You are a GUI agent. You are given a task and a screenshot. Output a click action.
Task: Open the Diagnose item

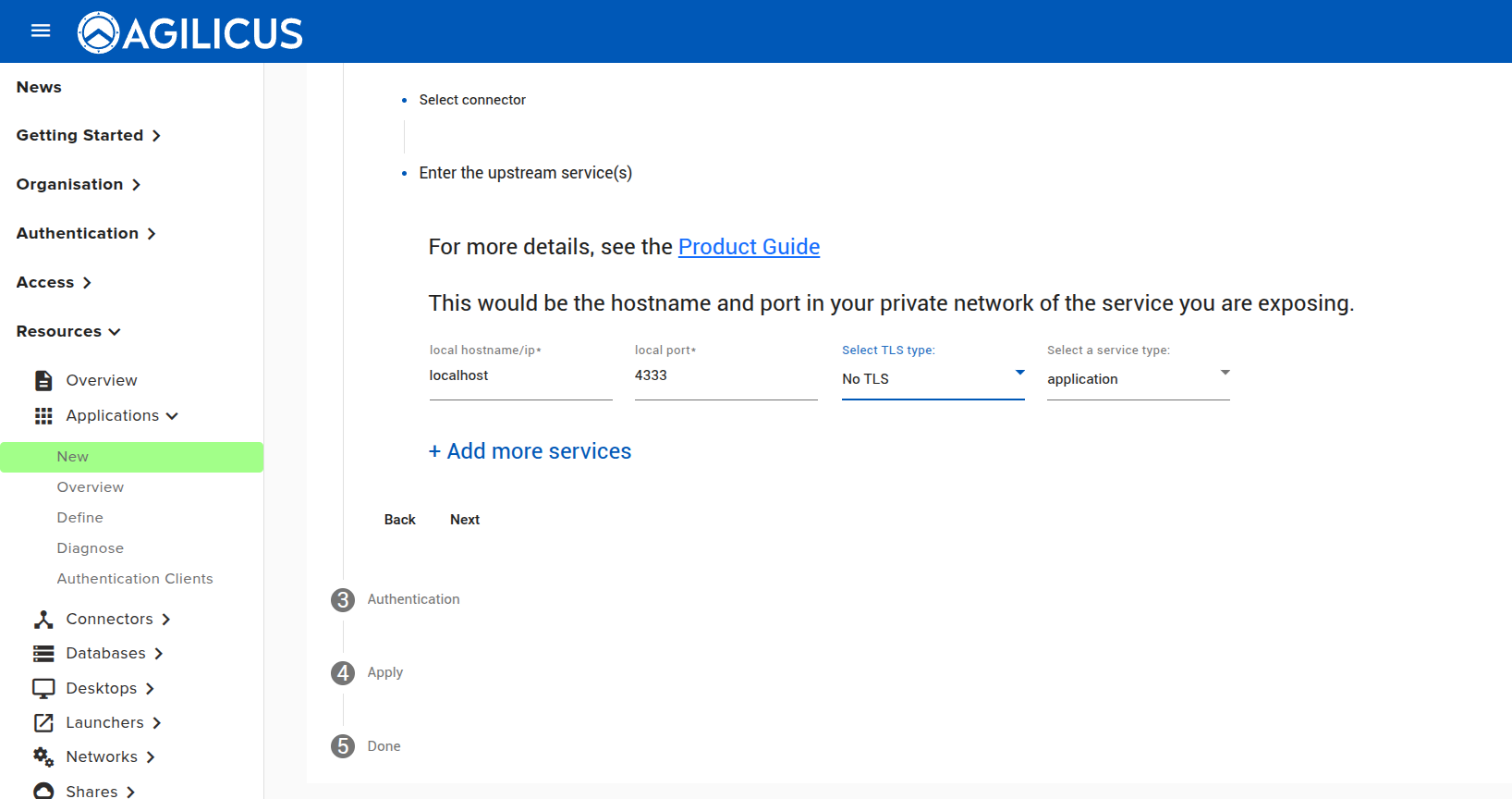click(x=91, y=548)
